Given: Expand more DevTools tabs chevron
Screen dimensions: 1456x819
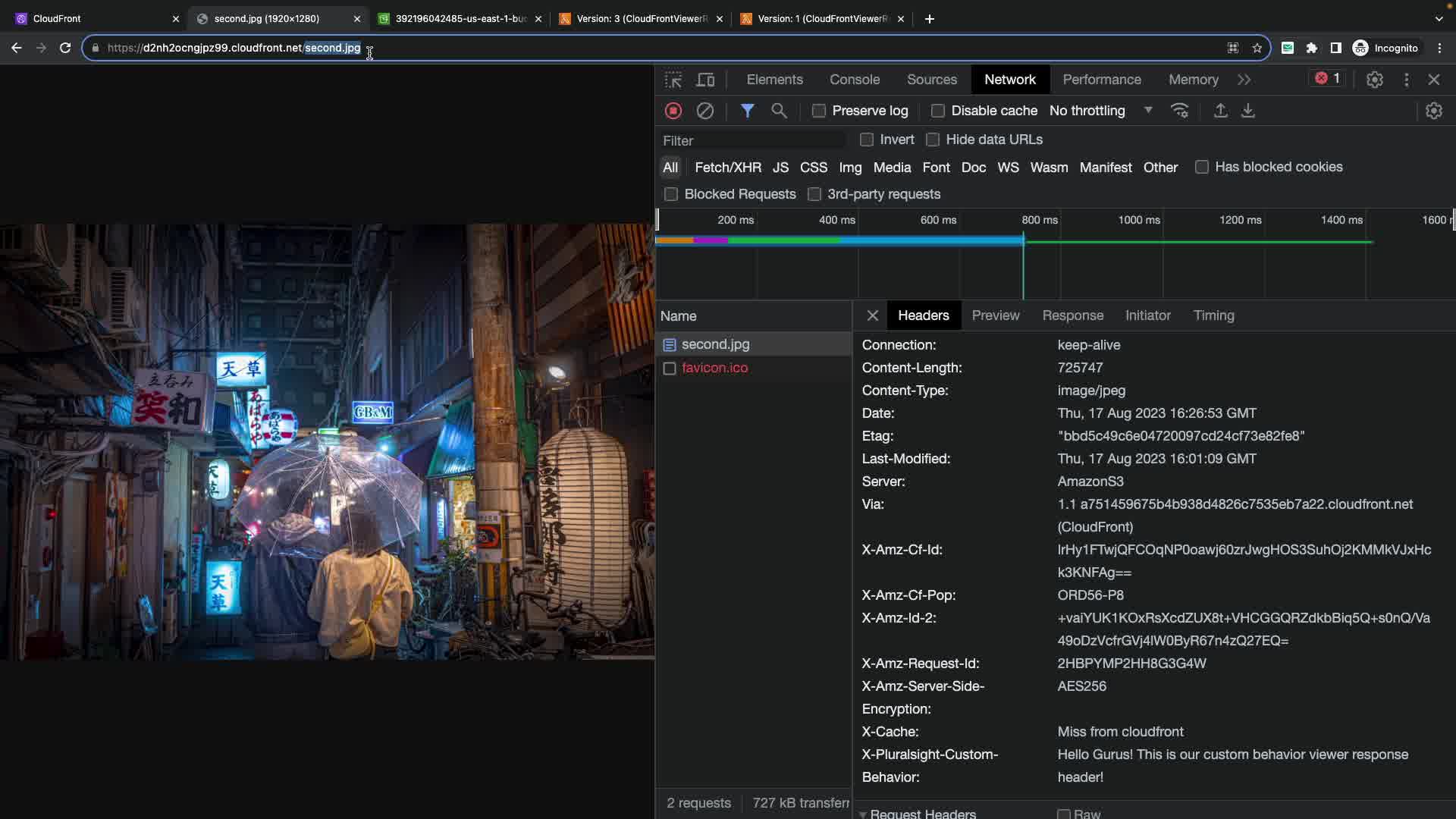Looking at the screenshot, I should [x=1244, y=80].
